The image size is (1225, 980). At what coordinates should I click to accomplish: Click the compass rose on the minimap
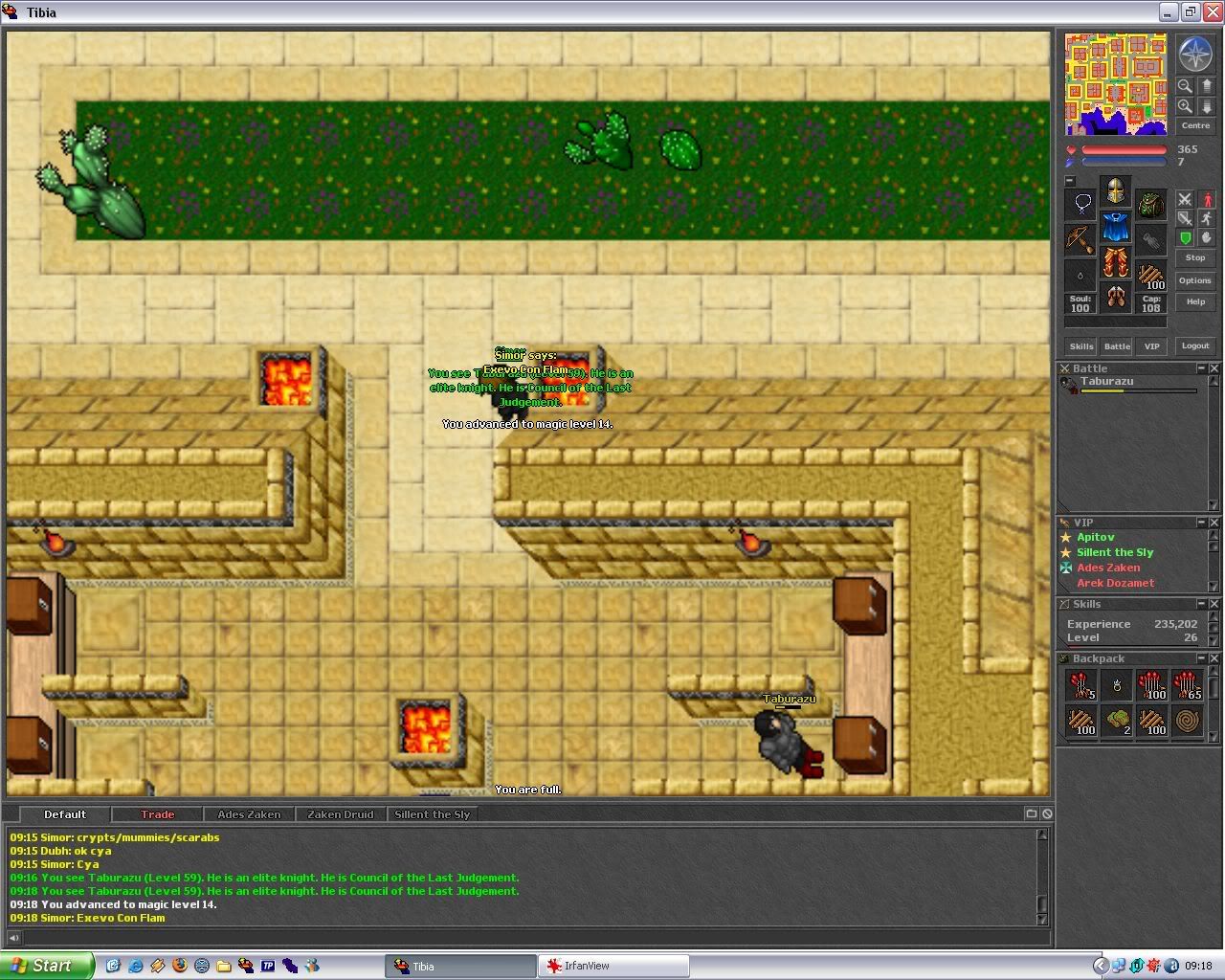(1195, 55)
